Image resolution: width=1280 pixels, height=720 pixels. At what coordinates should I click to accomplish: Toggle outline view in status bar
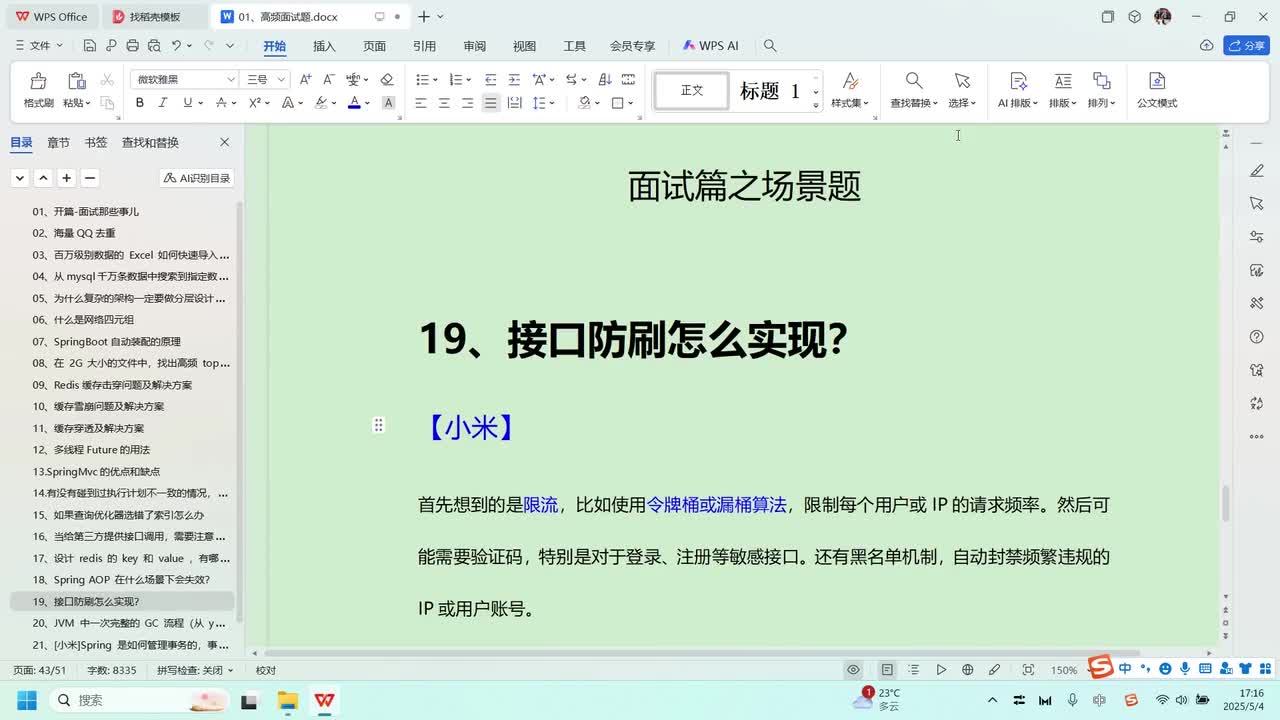tap(914, 670)
